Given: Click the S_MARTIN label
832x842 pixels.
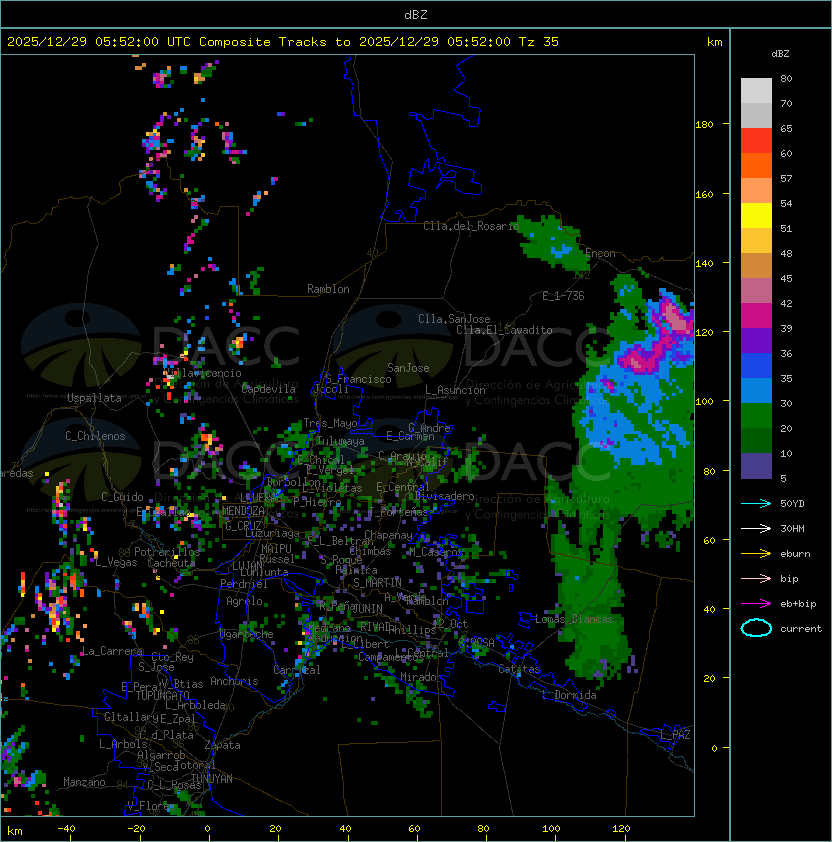Looking at the screenshot, I should tap(377, 583).
